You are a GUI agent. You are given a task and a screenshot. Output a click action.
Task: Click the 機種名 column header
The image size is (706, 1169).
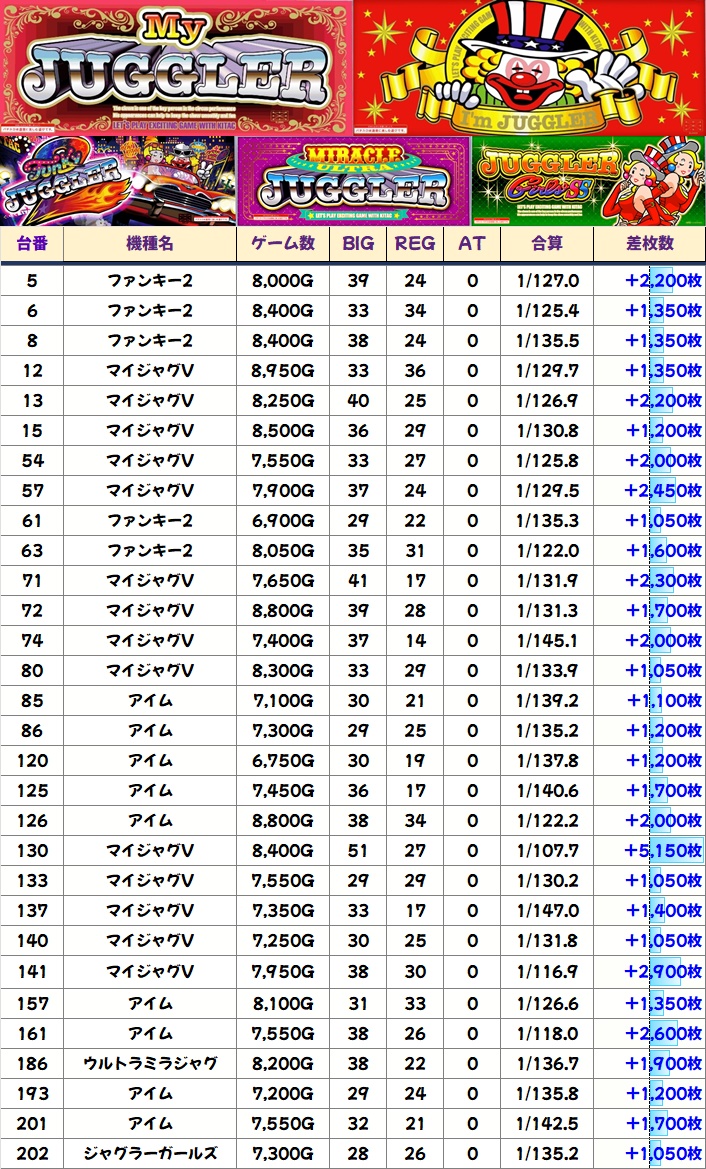point(150,244)
